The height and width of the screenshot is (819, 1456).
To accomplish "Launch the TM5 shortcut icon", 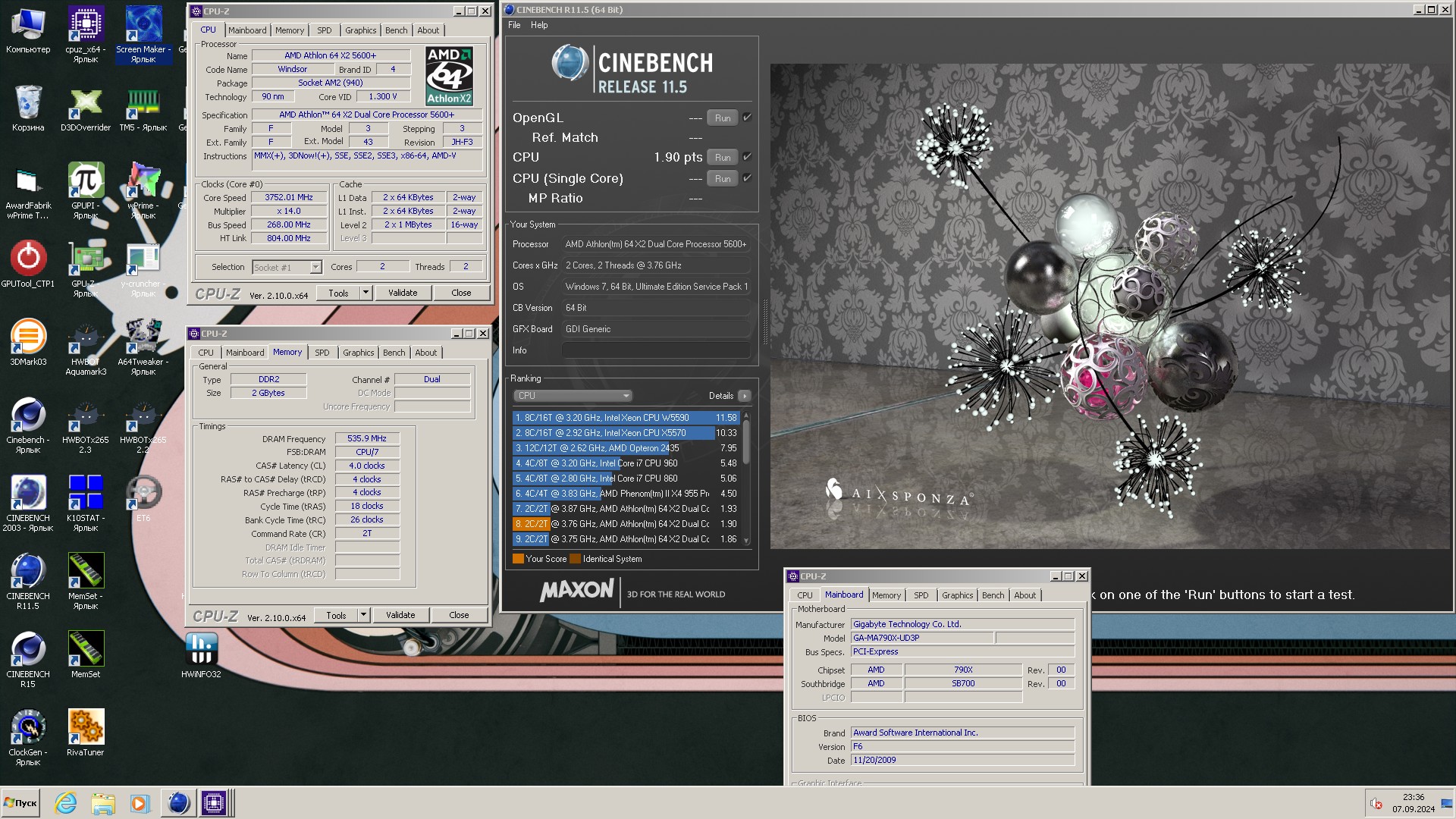I will coord(143,108).
